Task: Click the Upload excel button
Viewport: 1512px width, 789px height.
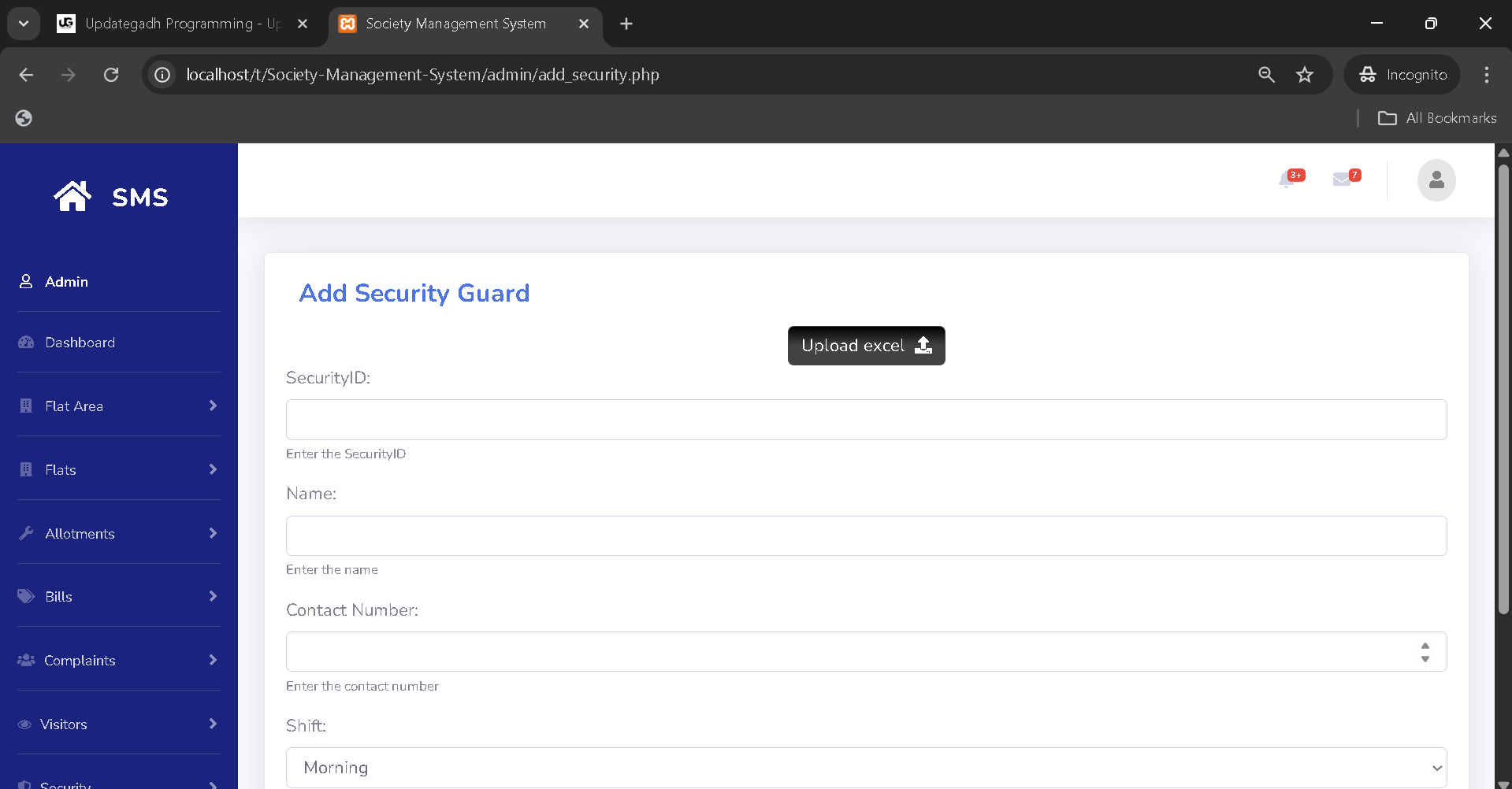Action: [x=866, y=346]
